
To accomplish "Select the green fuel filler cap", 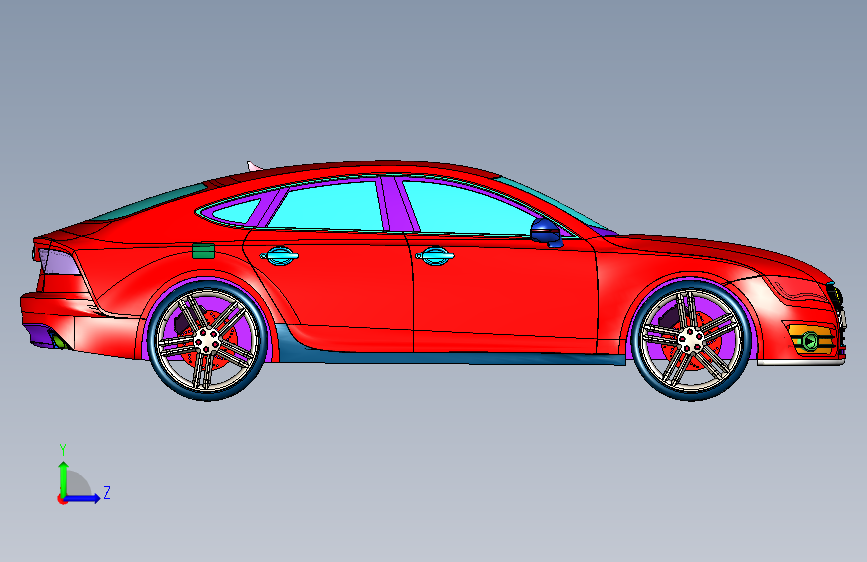I will pos(203,251).
